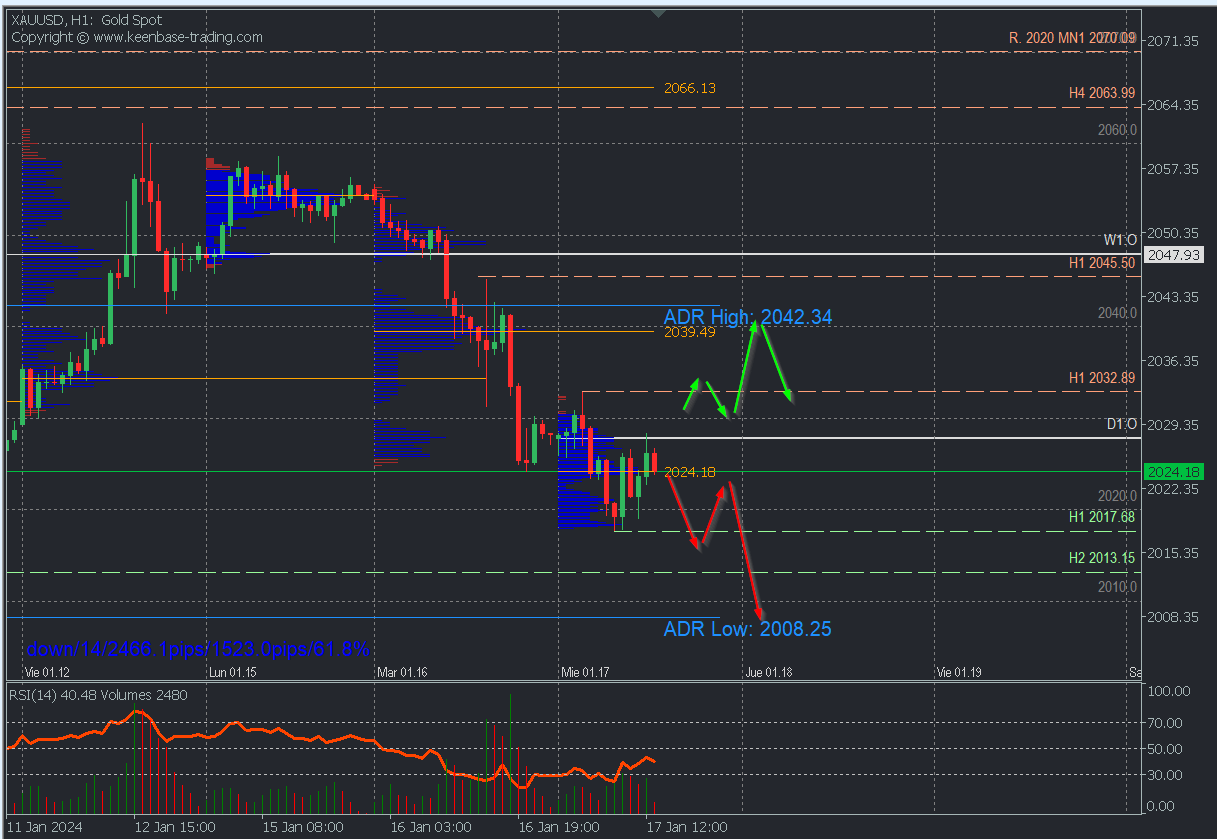Click the 17 Jan 12:00 time axis label
This screenshot has height=839, width=1217.
pos(687,827)
